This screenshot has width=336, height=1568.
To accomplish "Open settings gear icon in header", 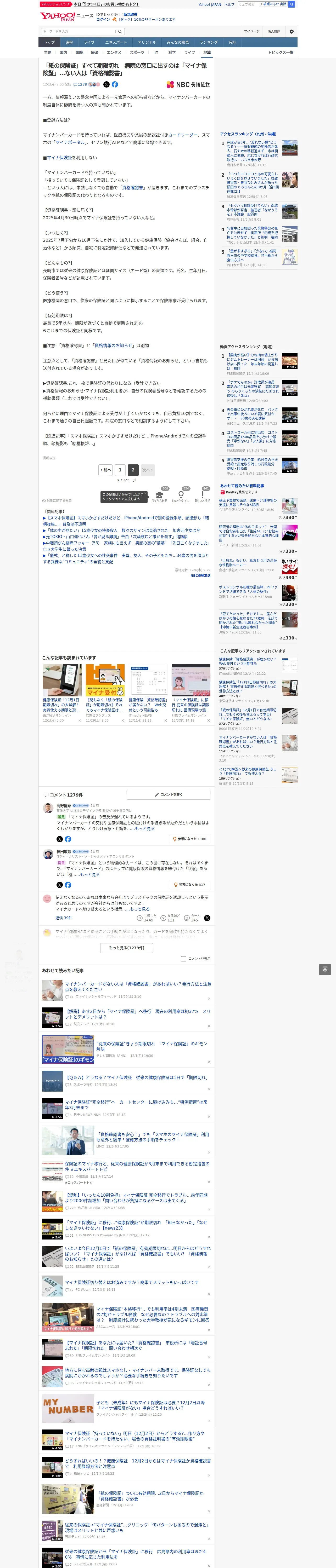I will click(292, 32).
